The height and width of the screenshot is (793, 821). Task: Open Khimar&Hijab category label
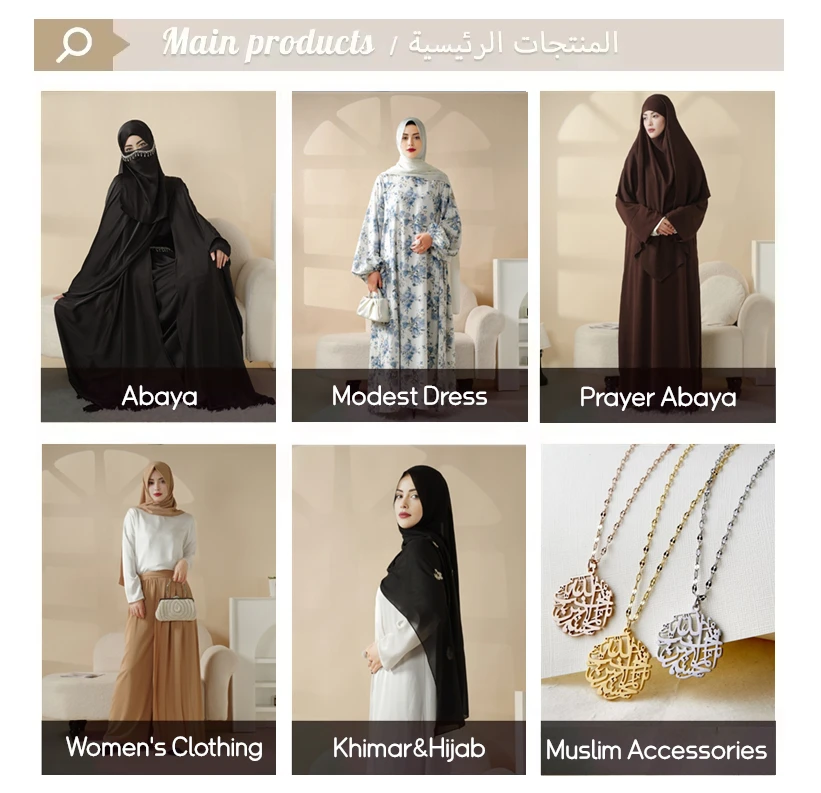pos(409,748)
